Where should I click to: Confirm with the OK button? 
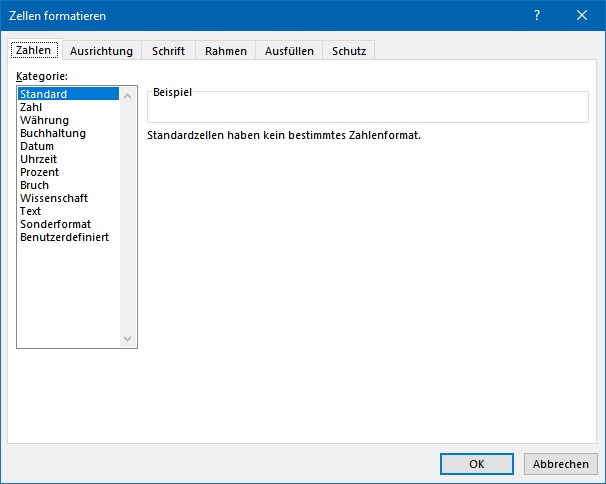click(x=477, y=464)
